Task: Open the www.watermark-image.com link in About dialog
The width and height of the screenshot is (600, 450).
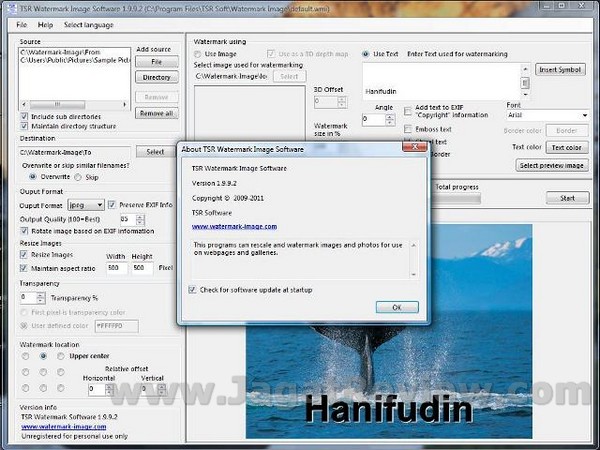Action: click(234, 226)
